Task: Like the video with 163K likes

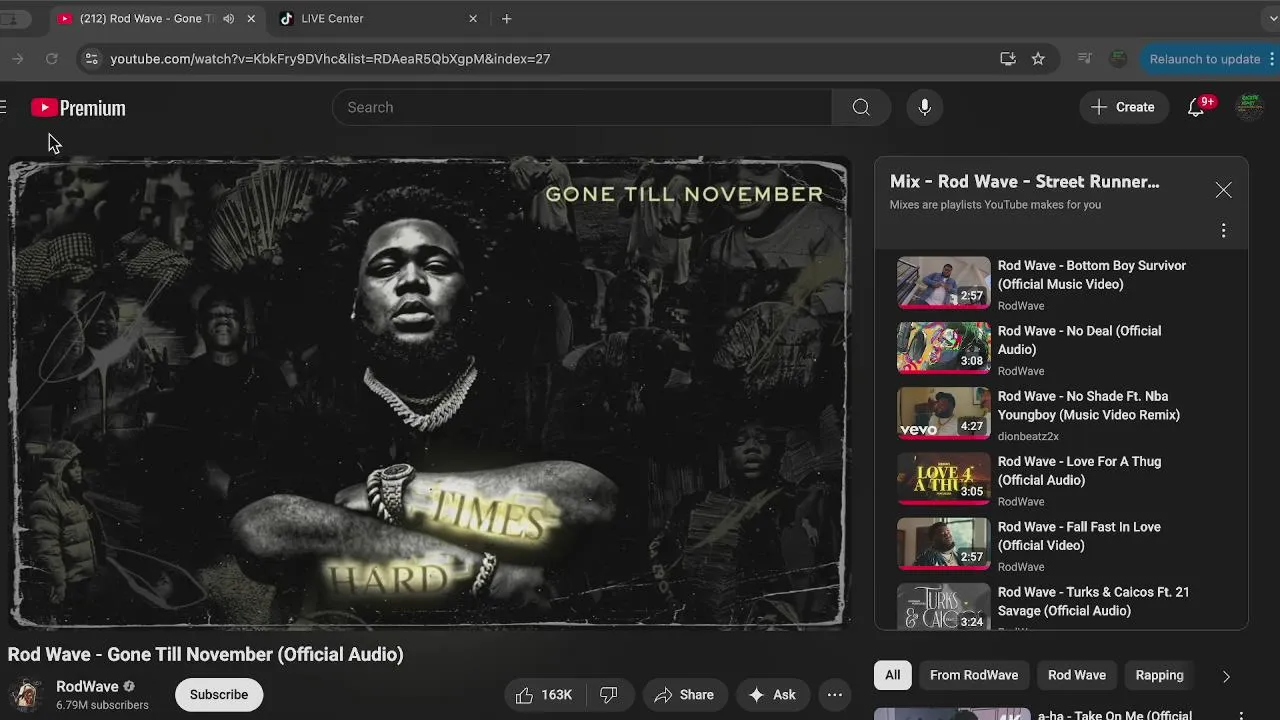Action: (543, 695)
